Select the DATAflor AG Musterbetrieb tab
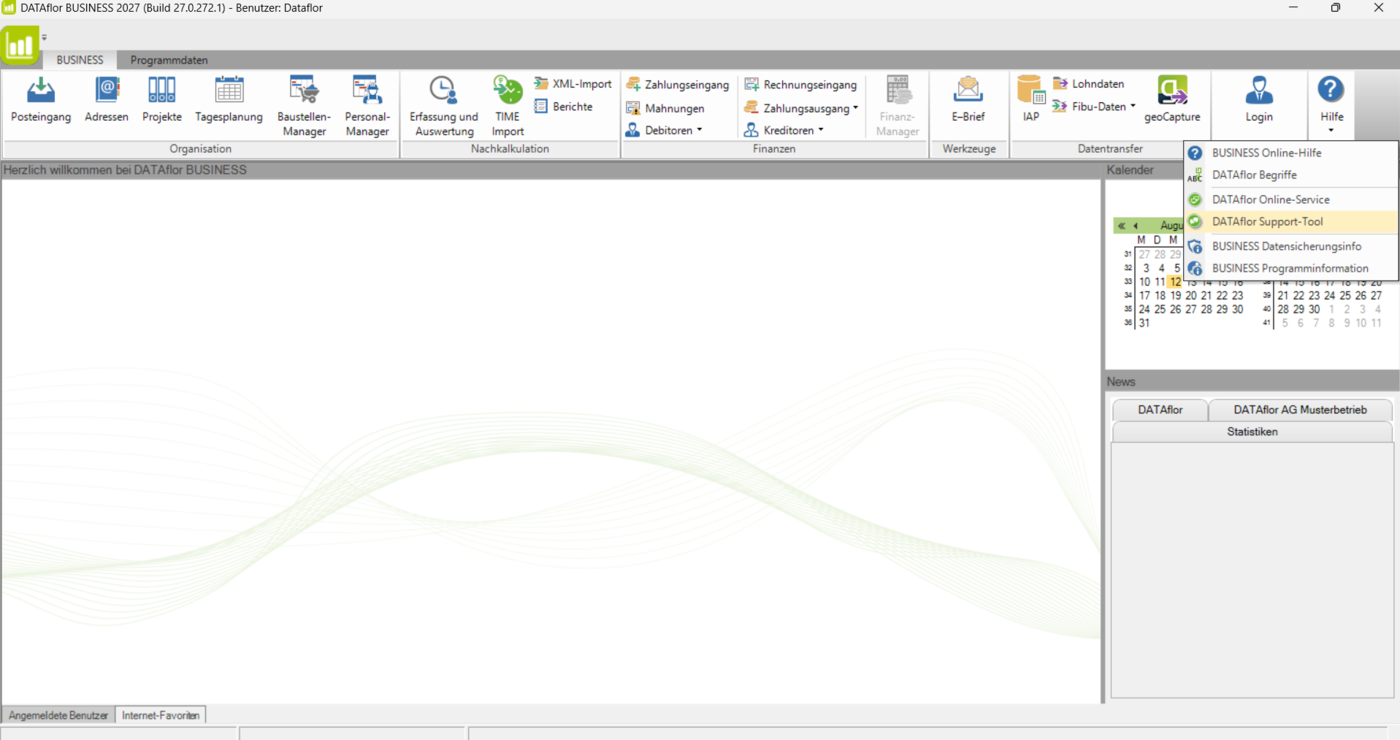 (1300, 410)
